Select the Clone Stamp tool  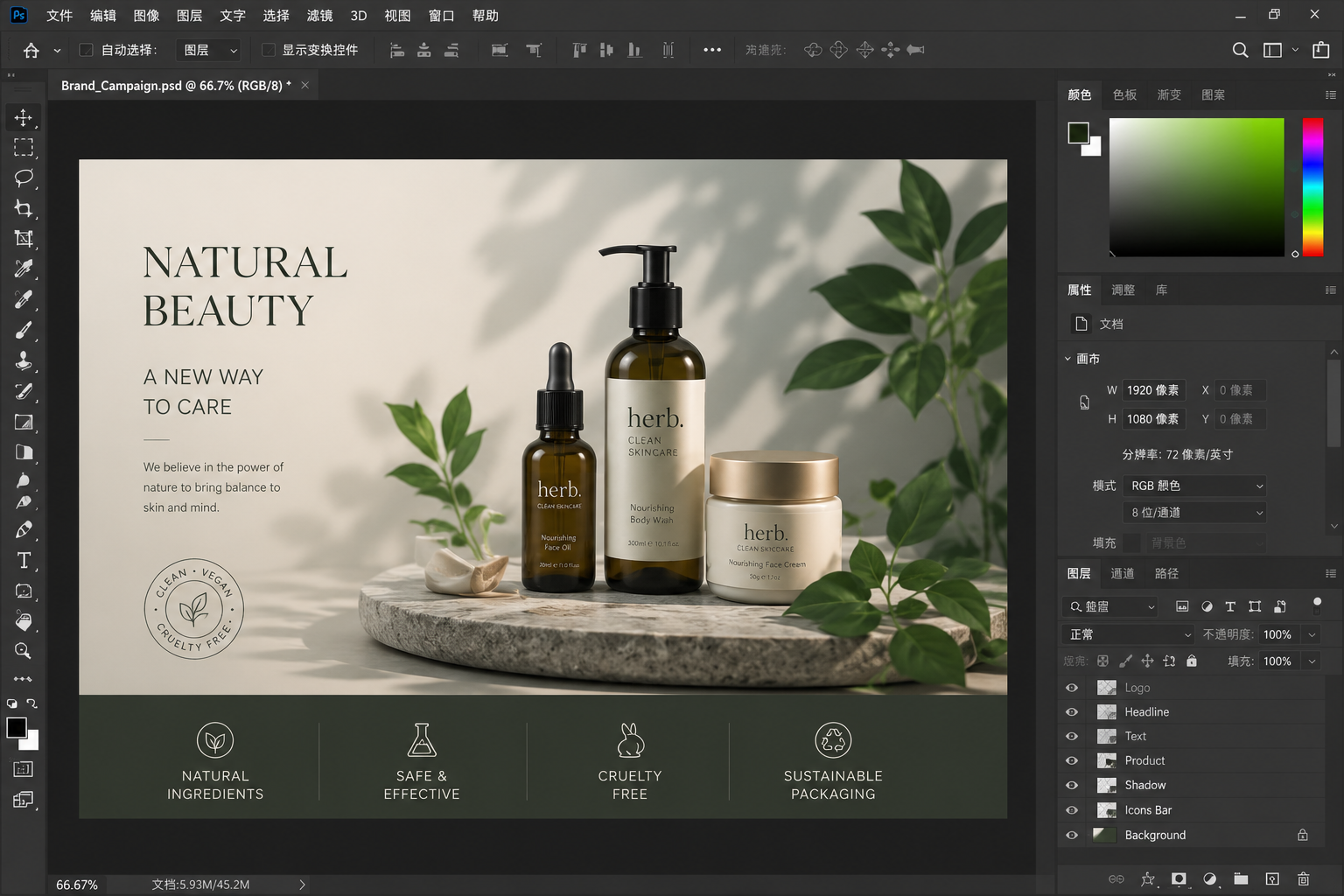click(24, 360)
